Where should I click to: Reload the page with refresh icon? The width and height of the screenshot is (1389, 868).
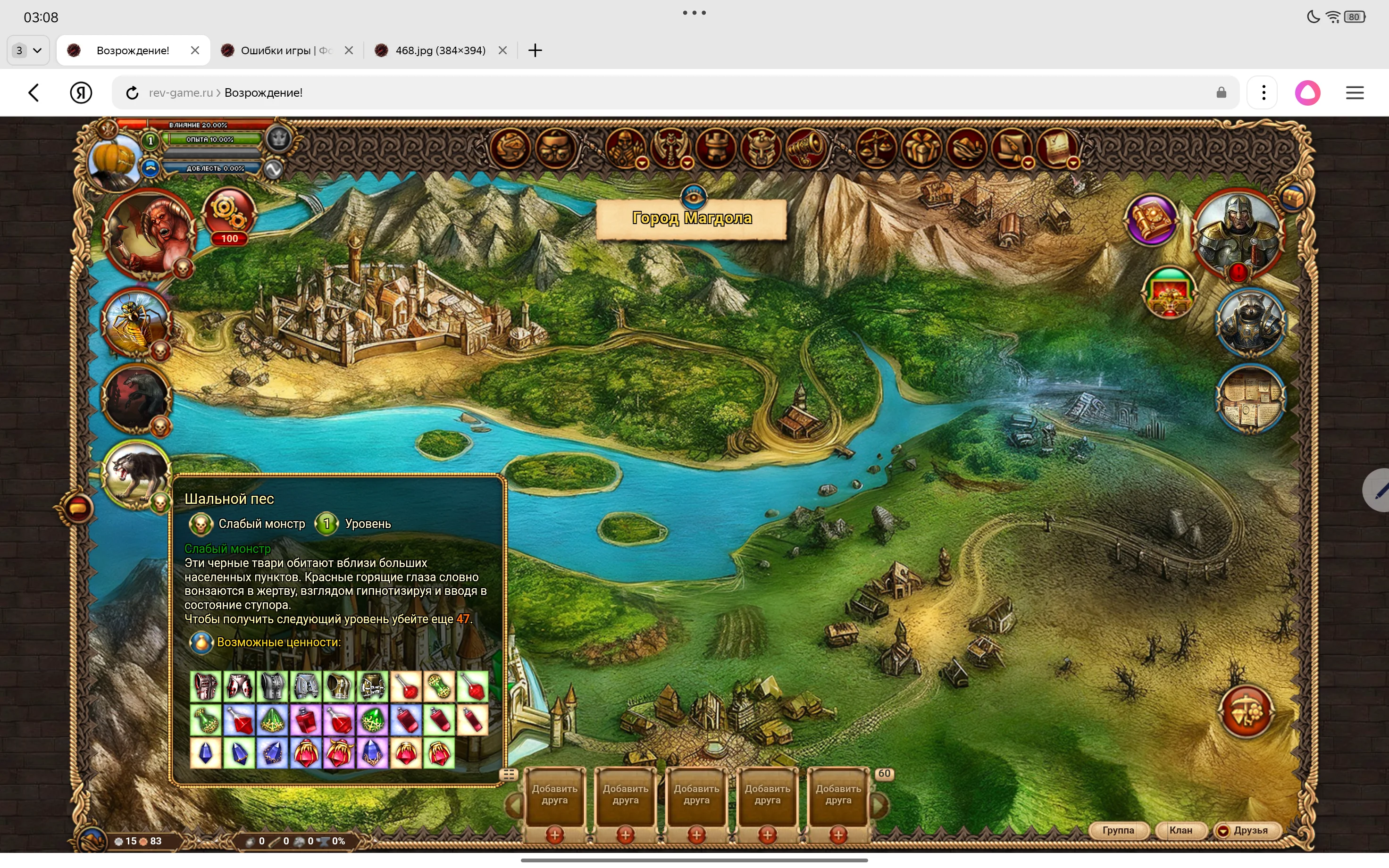(132, 93)
